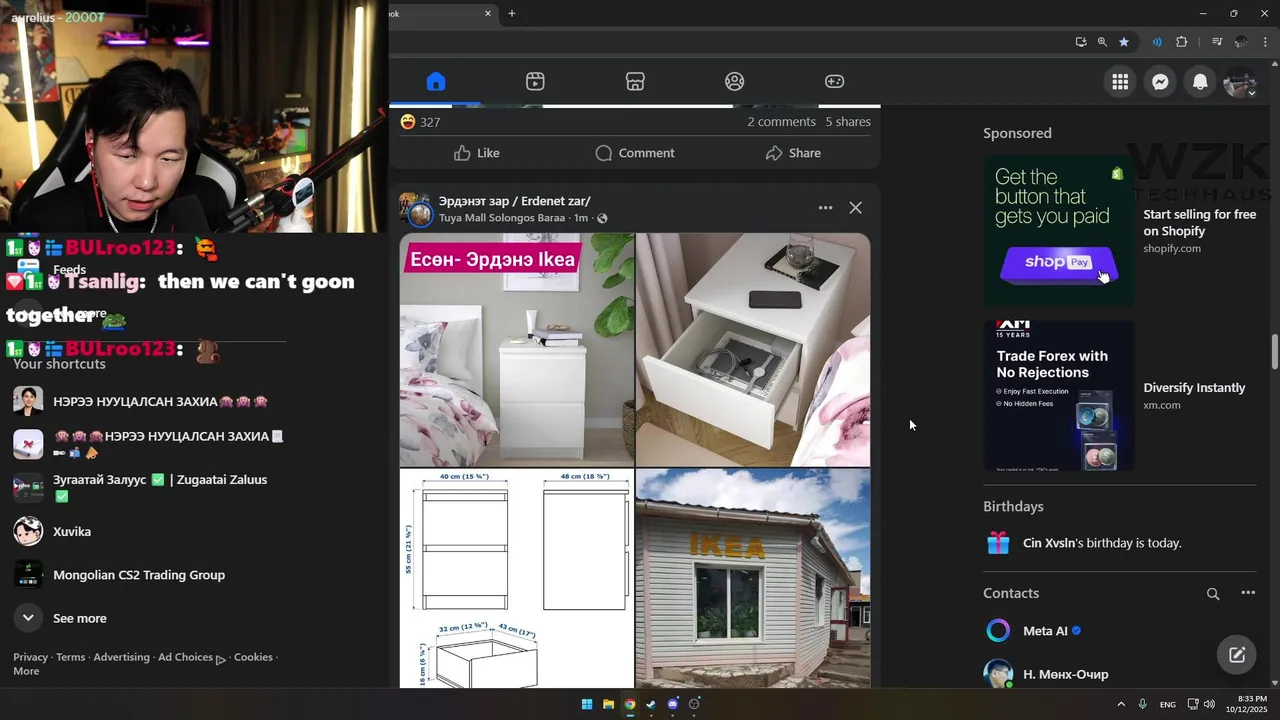
Task: Open account profile menu
Action: pos(1240,82)
